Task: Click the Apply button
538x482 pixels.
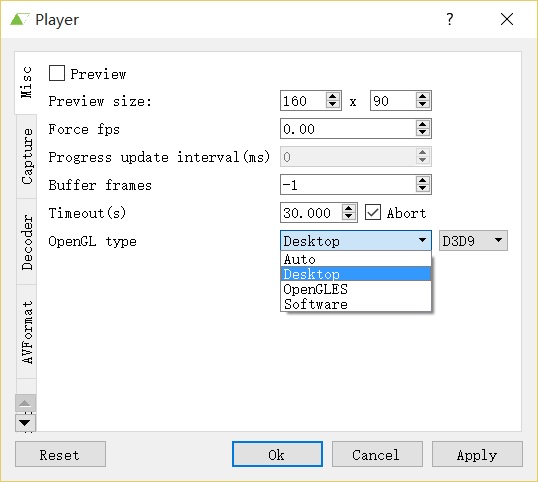Action: (477, 454)
